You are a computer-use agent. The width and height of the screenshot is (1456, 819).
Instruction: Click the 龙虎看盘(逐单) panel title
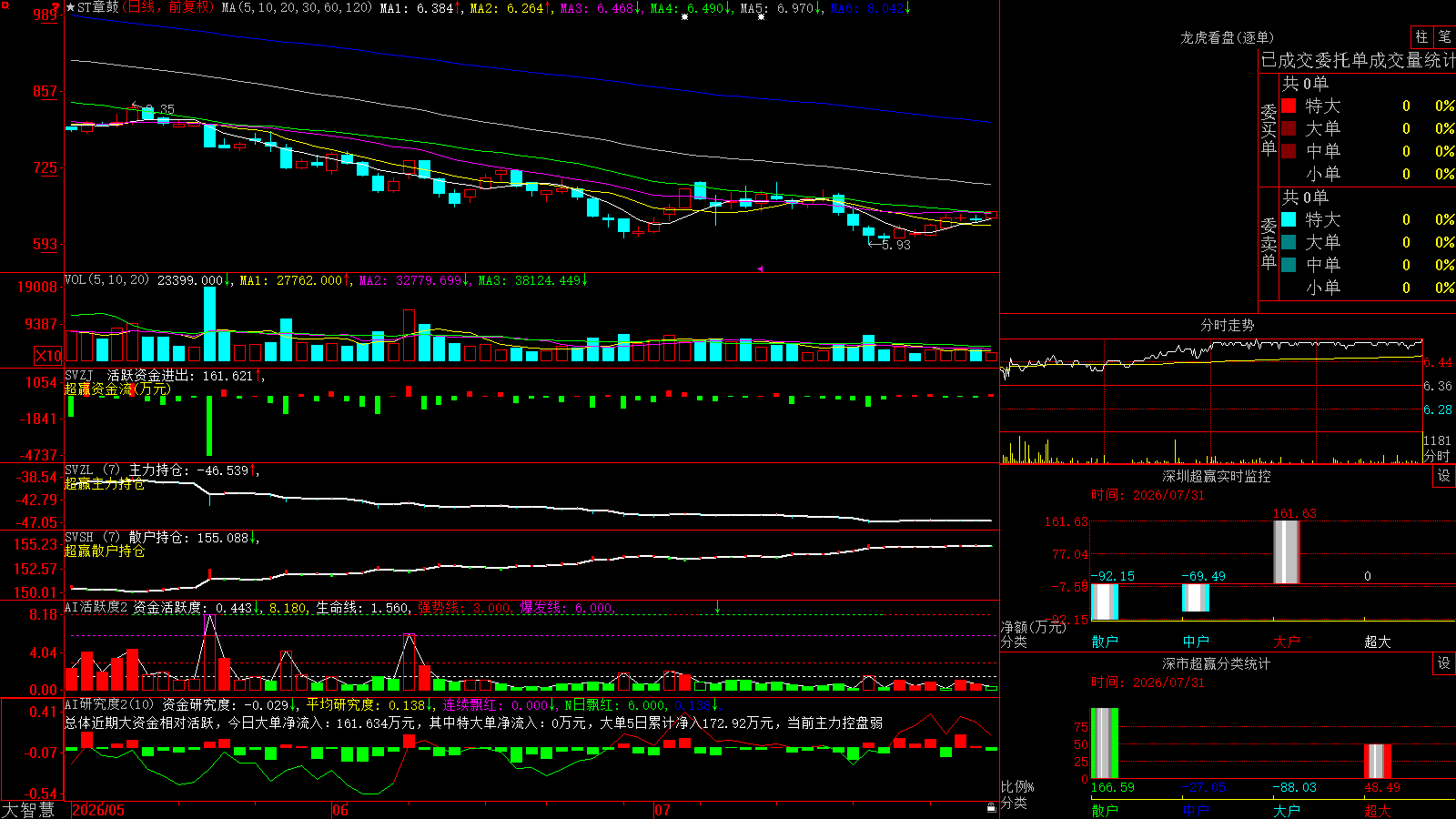[x=1227, y=37]
